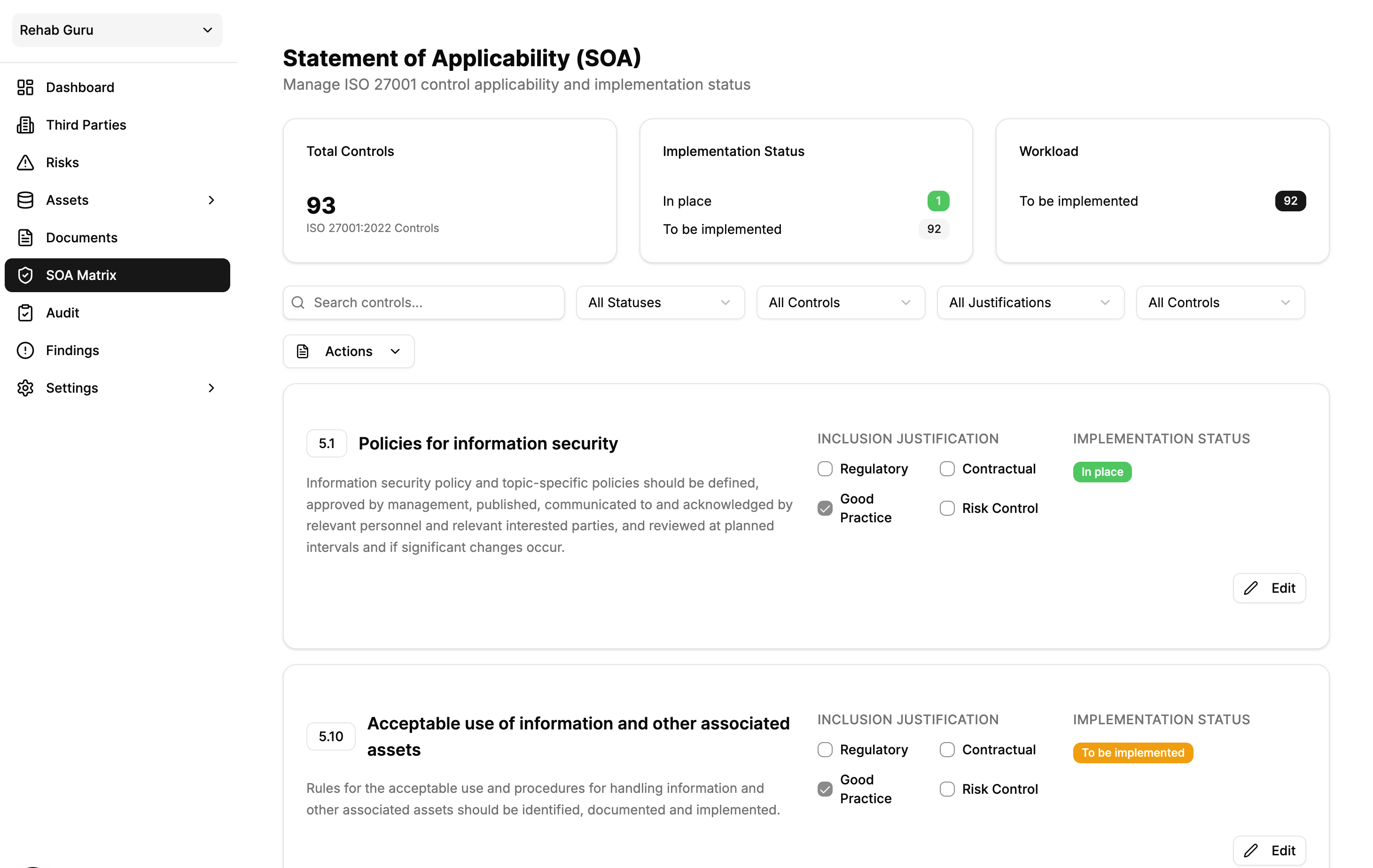1373x868 pixels.
Task: Open the All Justifications filter dropdown
Action: tap(1030, 302)
